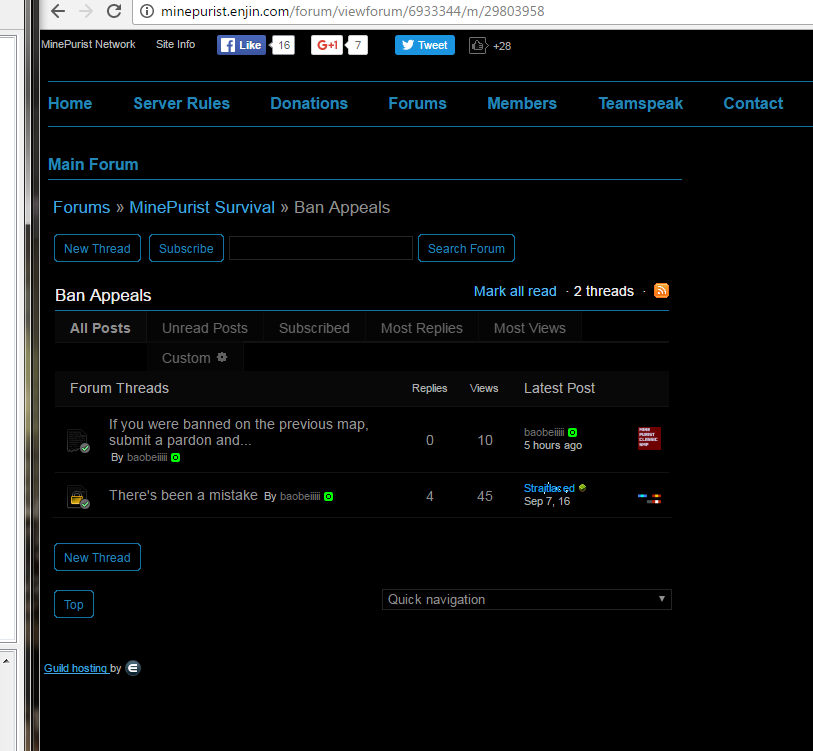This screenshot has width=813, height=751.
Task: Open Site Info menu
Action: click(176, 45)
